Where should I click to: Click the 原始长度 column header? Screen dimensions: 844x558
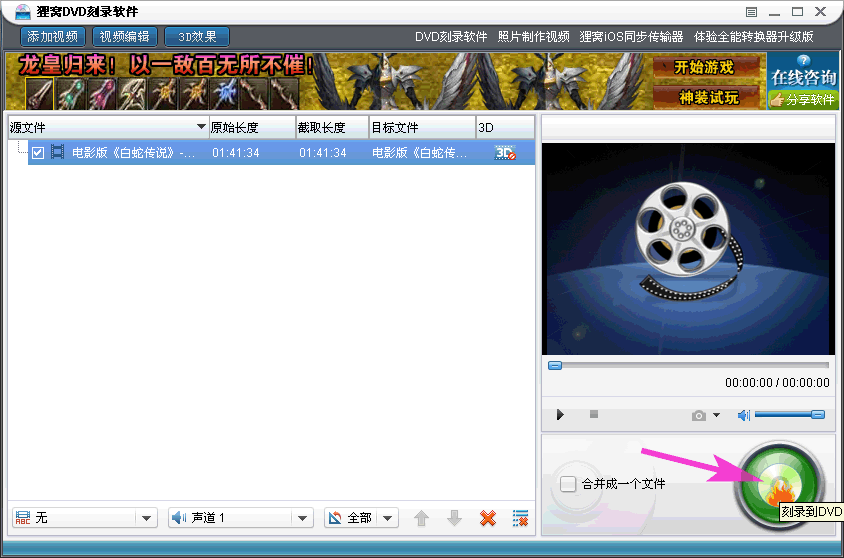(x=252, y=128)
